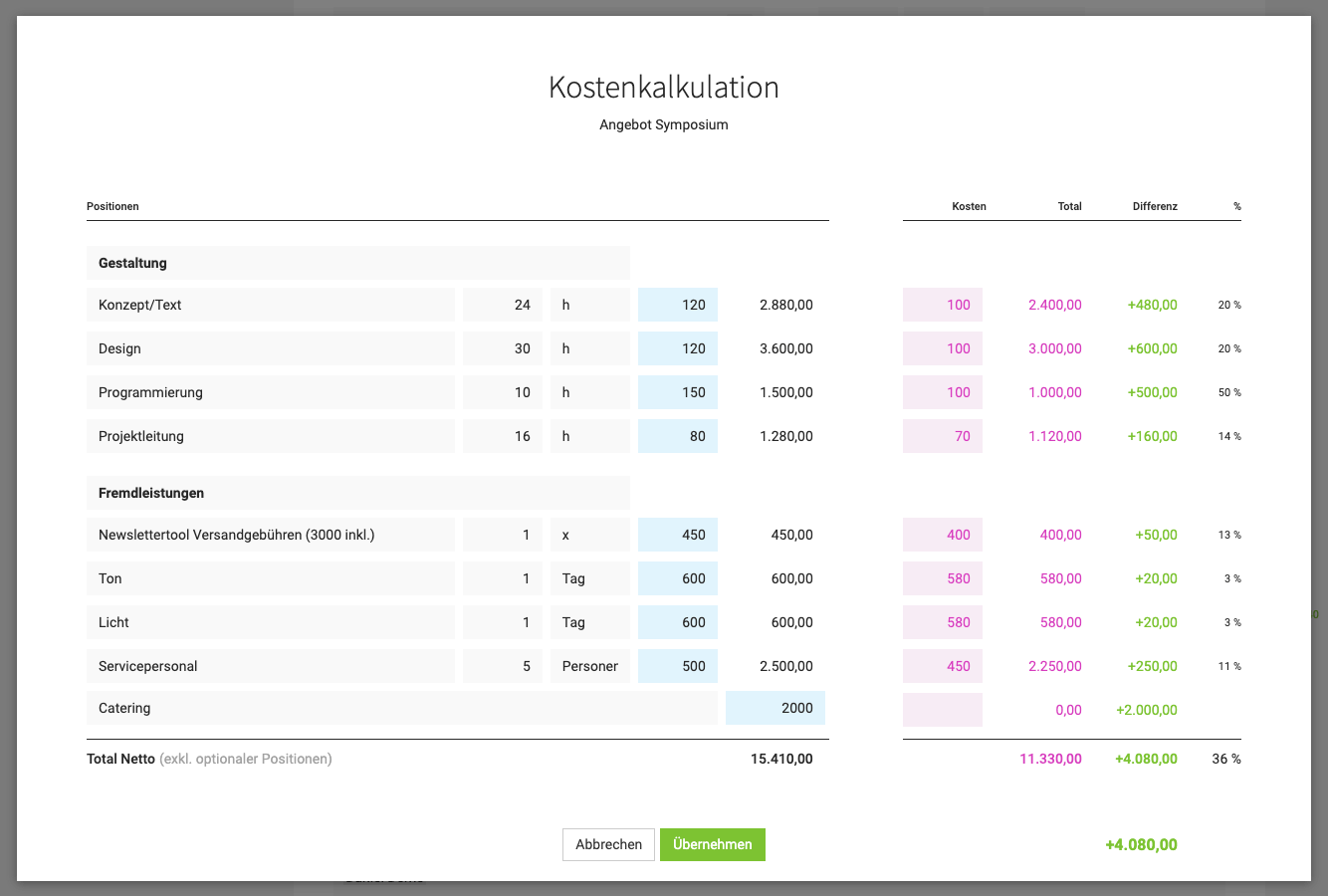Select the Programmierung difference +500,00
This screenshot has width=1328, height=896.
tap(1152, 392)
